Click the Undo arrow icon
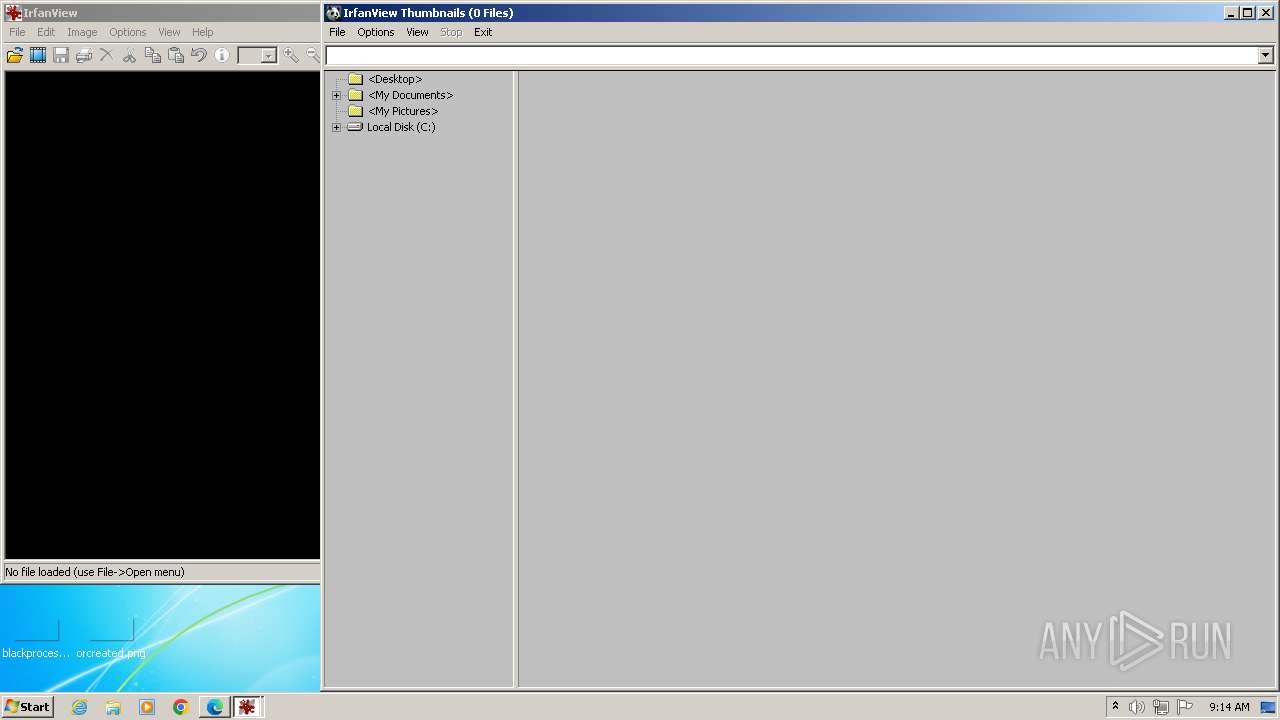1280x720 pixels. coord(198,55)
